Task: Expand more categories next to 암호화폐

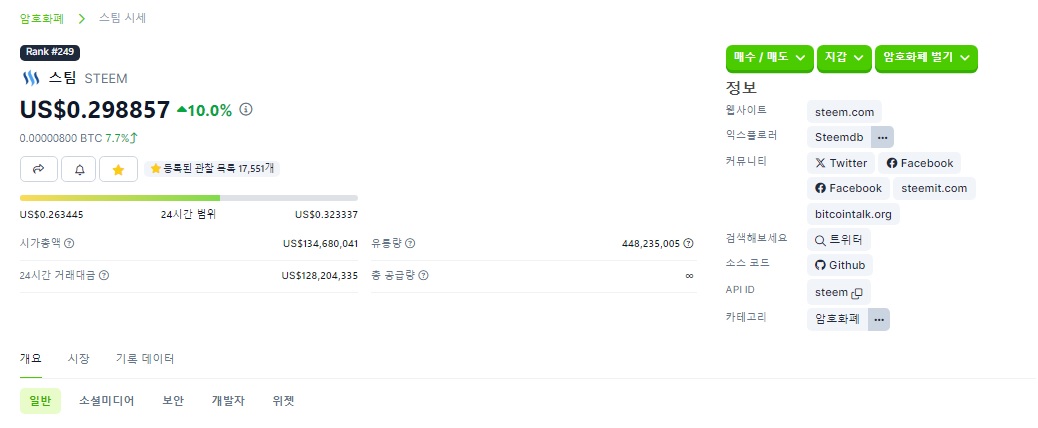Action: pyautogui.click(x=878, y=319)
